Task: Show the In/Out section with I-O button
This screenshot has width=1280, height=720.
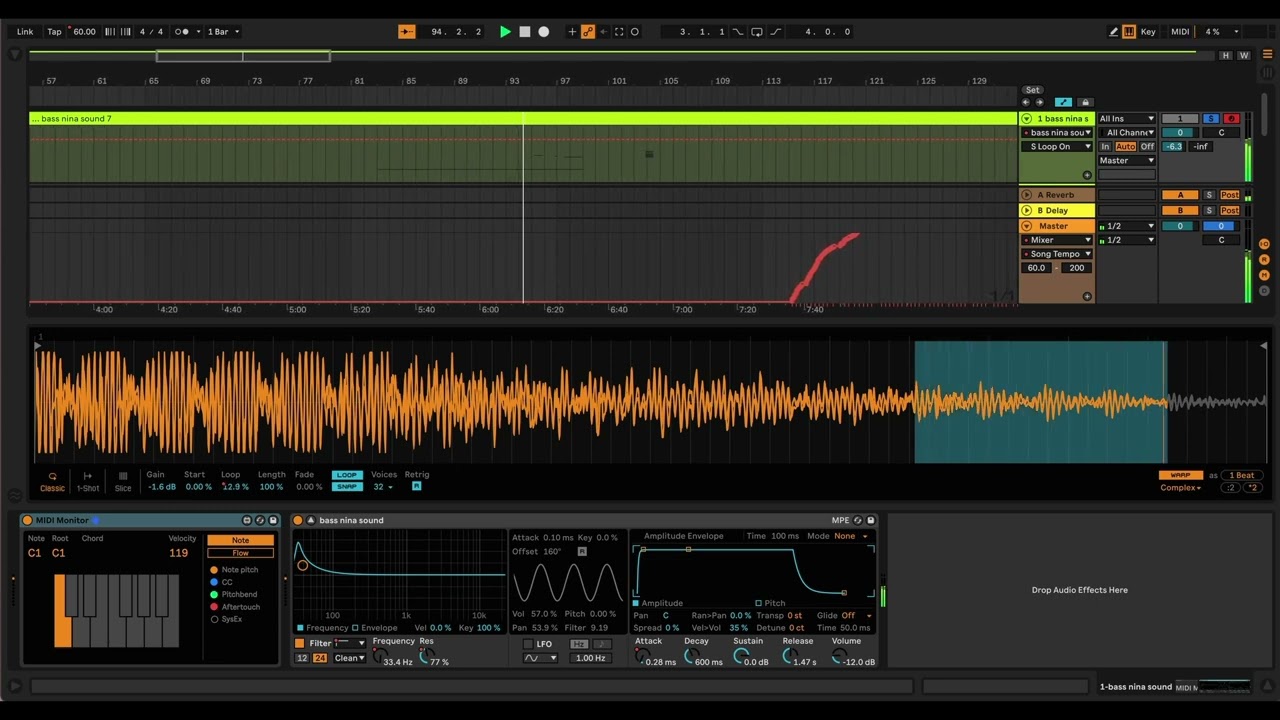Action: coord(1265,244)
